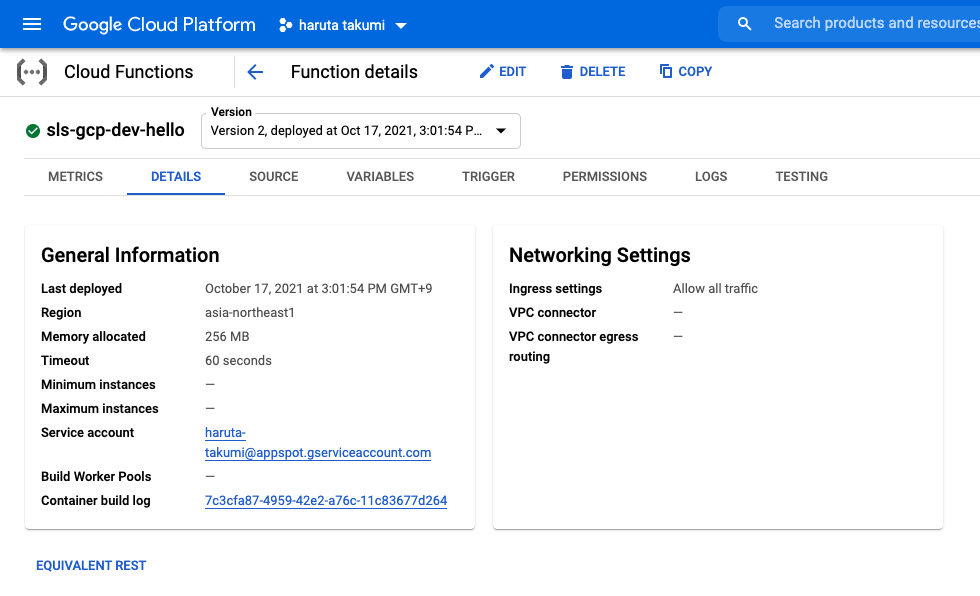Click the Delete trash icon
This screenshot has height=596, width=980.
[x=567, y=72]
